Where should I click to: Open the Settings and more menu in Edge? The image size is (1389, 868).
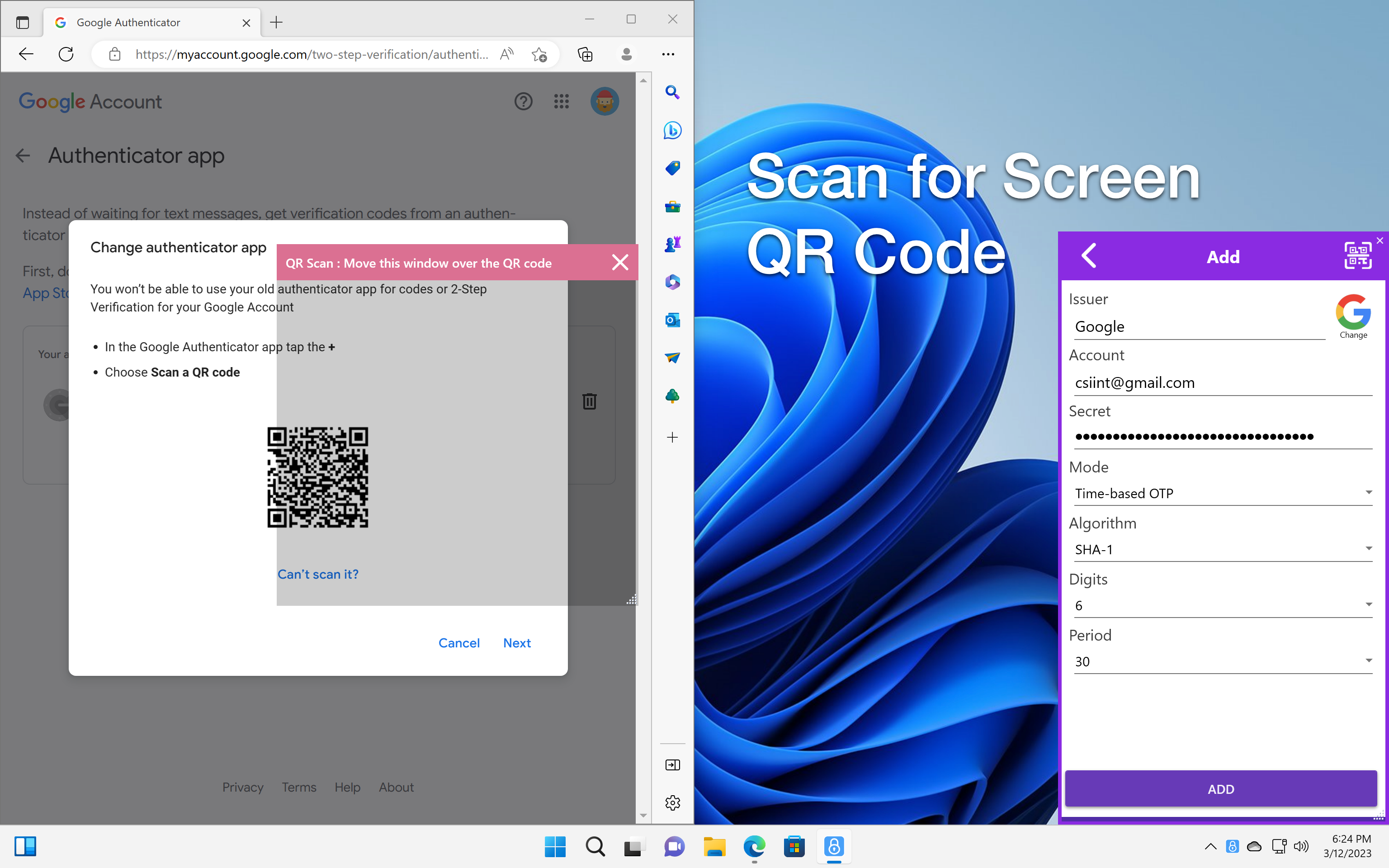[x=668, y=54]
